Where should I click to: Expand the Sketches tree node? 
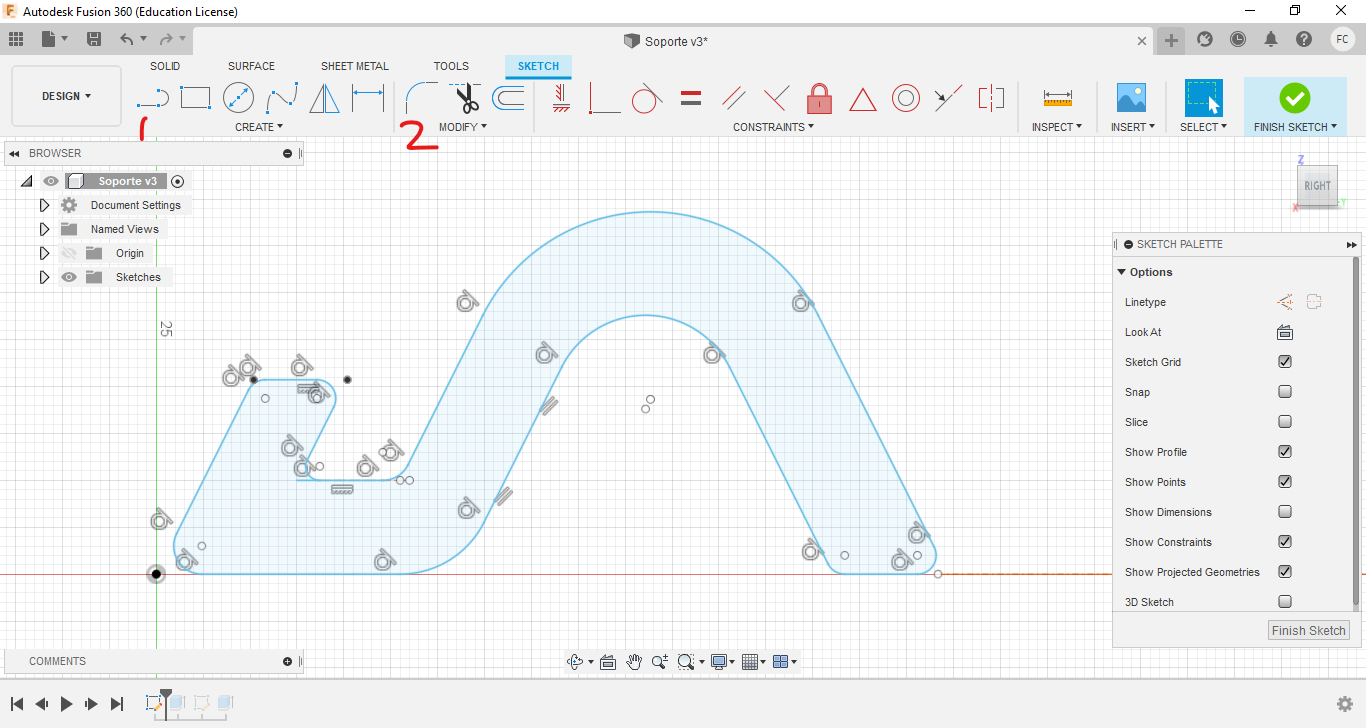click(x=44, y=277)
